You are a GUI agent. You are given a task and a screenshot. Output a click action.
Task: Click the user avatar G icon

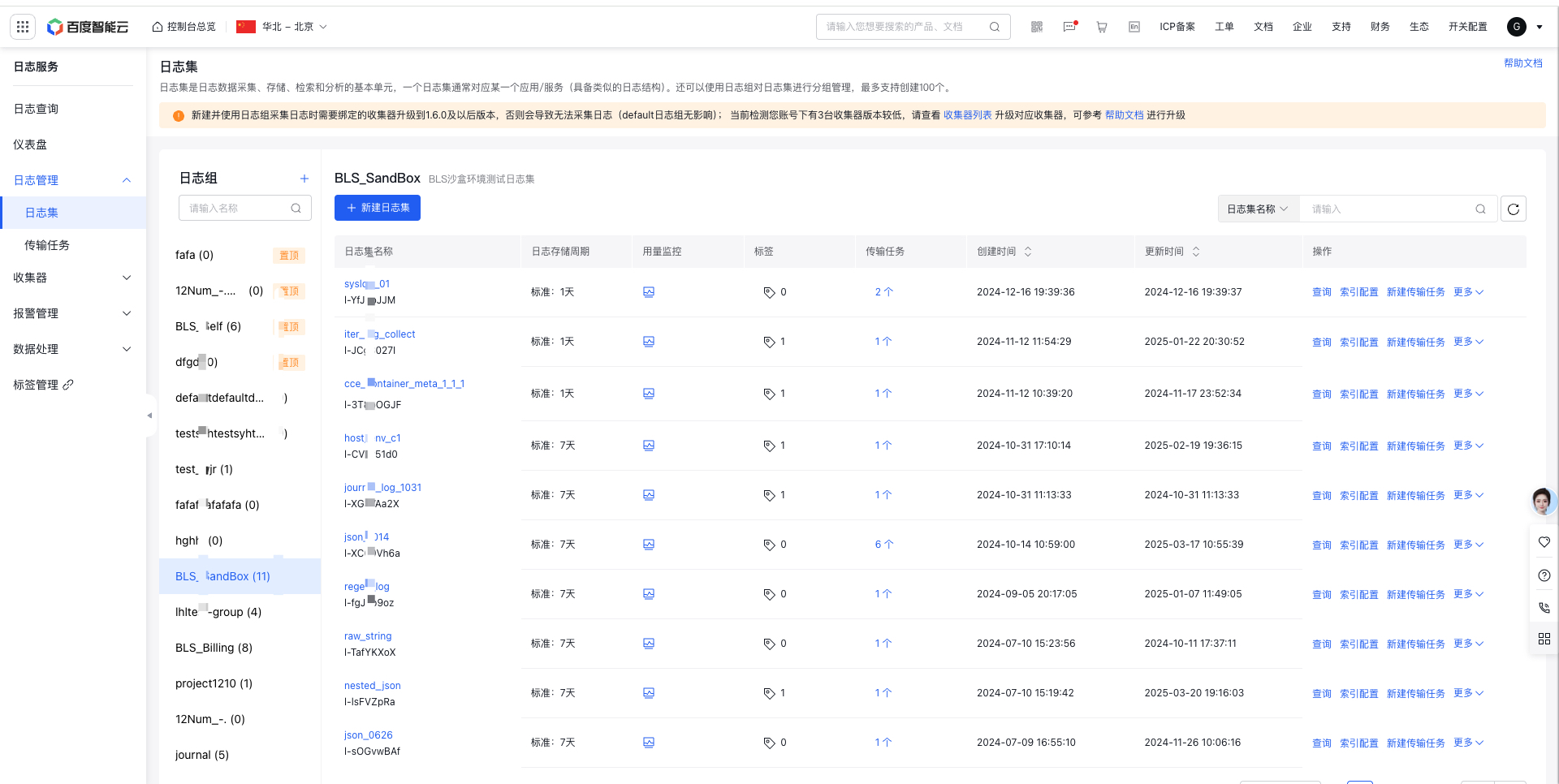[1516, 27]
